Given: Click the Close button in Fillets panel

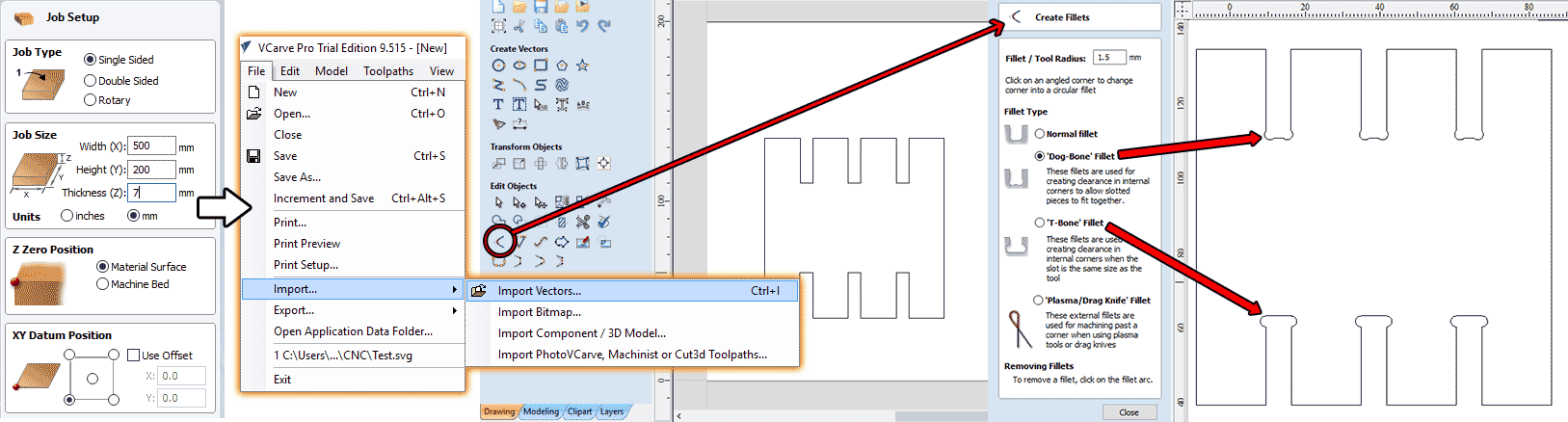Looking at the screenshot, I should coord(1129,412).
